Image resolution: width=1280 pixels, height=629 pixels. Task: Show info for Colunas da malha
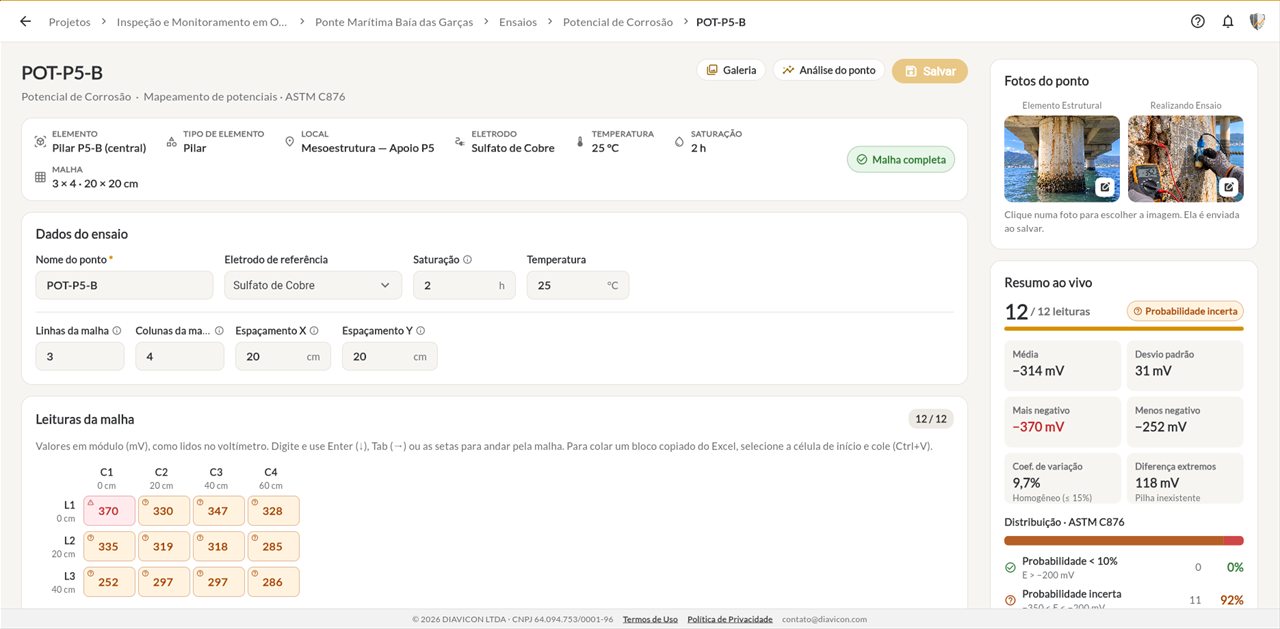(219, 331)
